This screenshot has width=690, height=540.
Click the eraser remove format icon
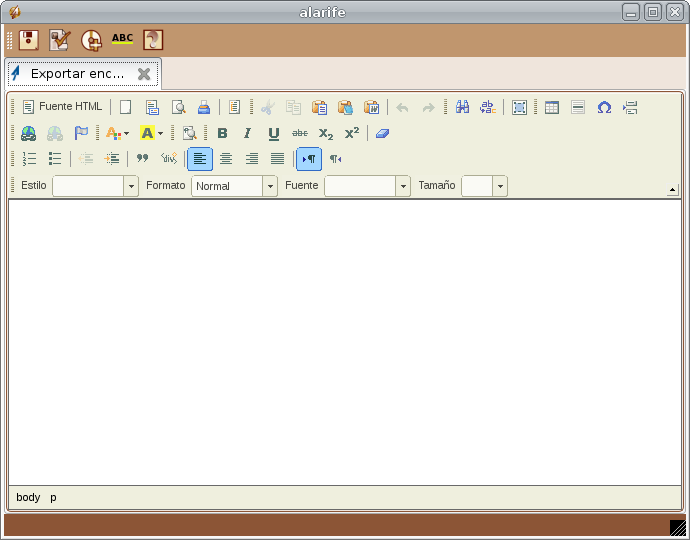382,133
